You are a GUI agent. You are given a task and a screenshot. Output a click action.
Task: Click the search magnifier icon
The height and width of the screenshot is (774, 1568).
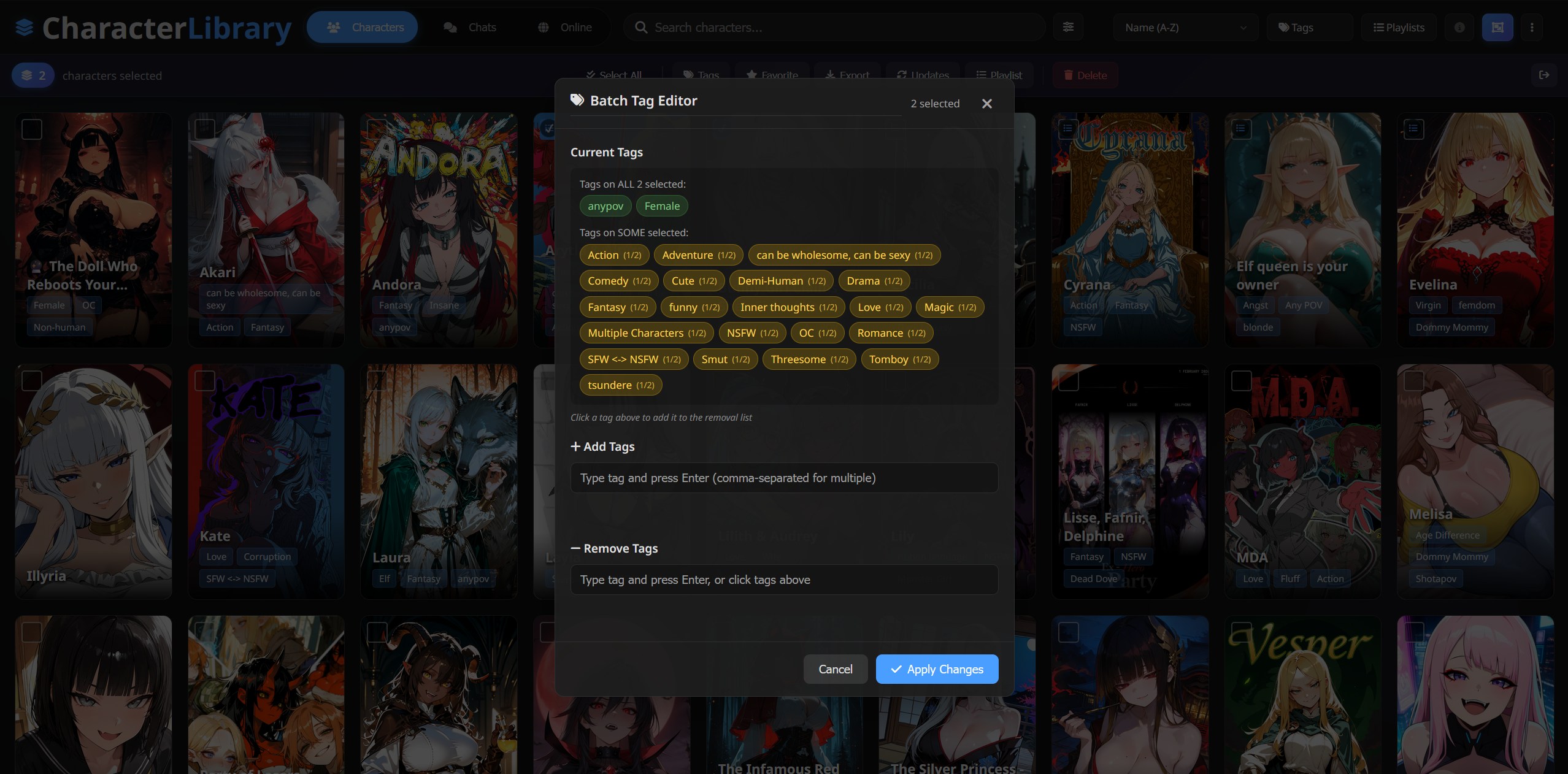tap(641, 28)
